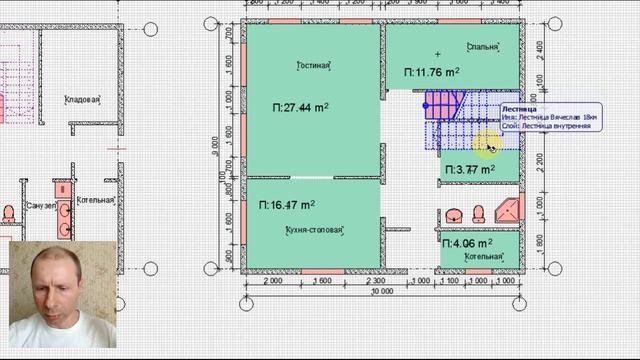Select the Гостиная room label
Image resolution: width=640 pixels, height=360 pixels.
313,65
